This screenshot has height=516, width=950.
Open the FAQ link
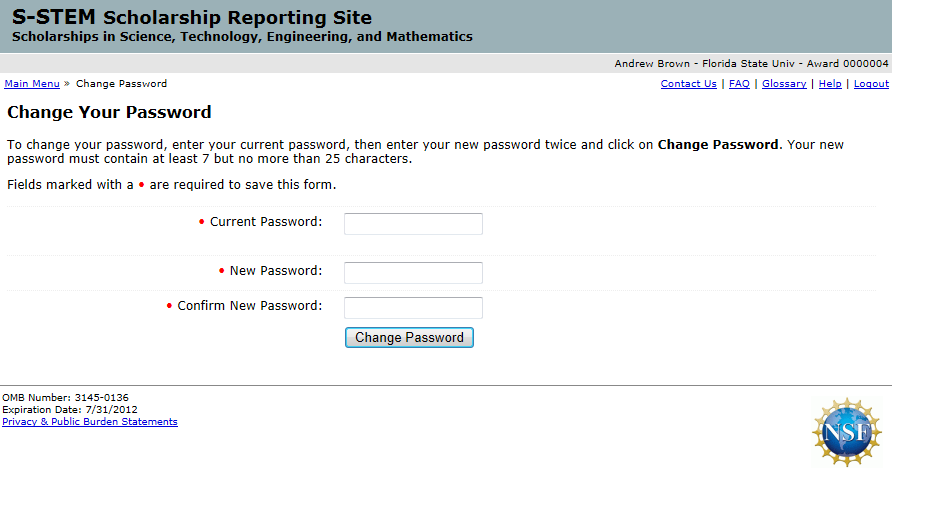[739, 84]
